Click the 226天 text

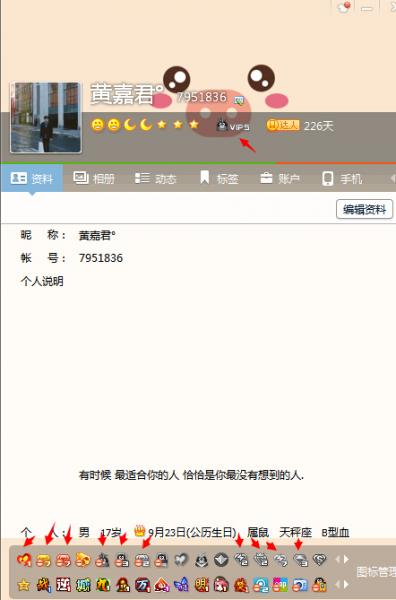pos(319,126)
